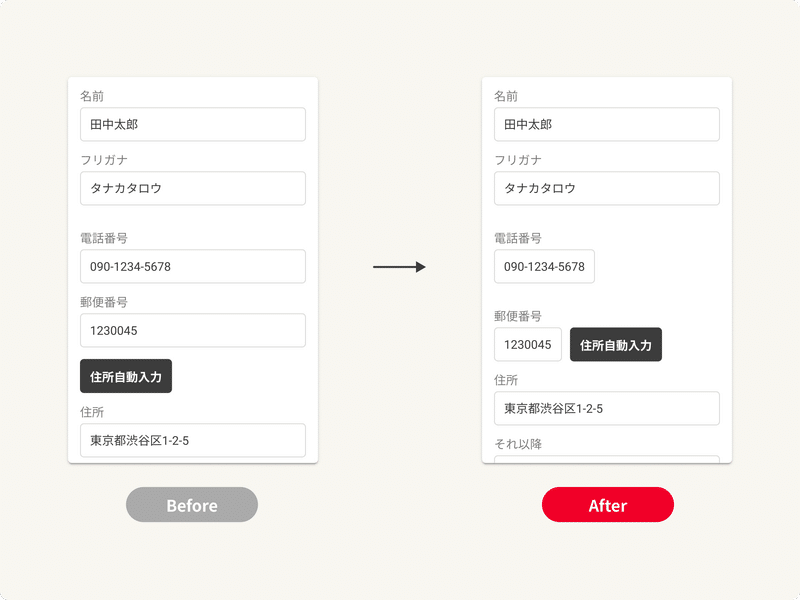800x600 pixels.
Task: Click the 電話番号 label in After form
Action: [518, 238]
